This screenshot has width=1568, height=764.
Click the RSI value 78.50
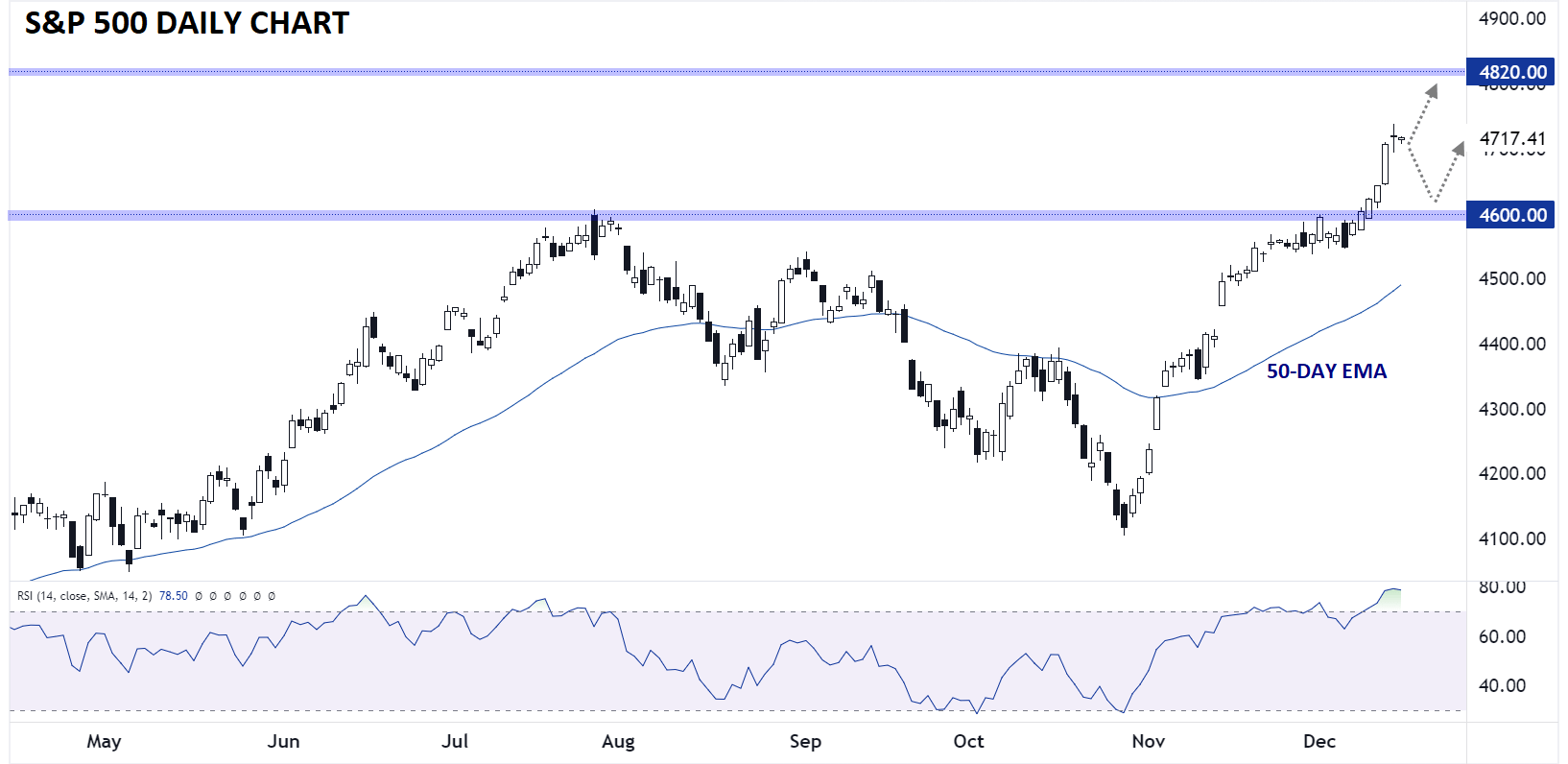click(173, 596)
